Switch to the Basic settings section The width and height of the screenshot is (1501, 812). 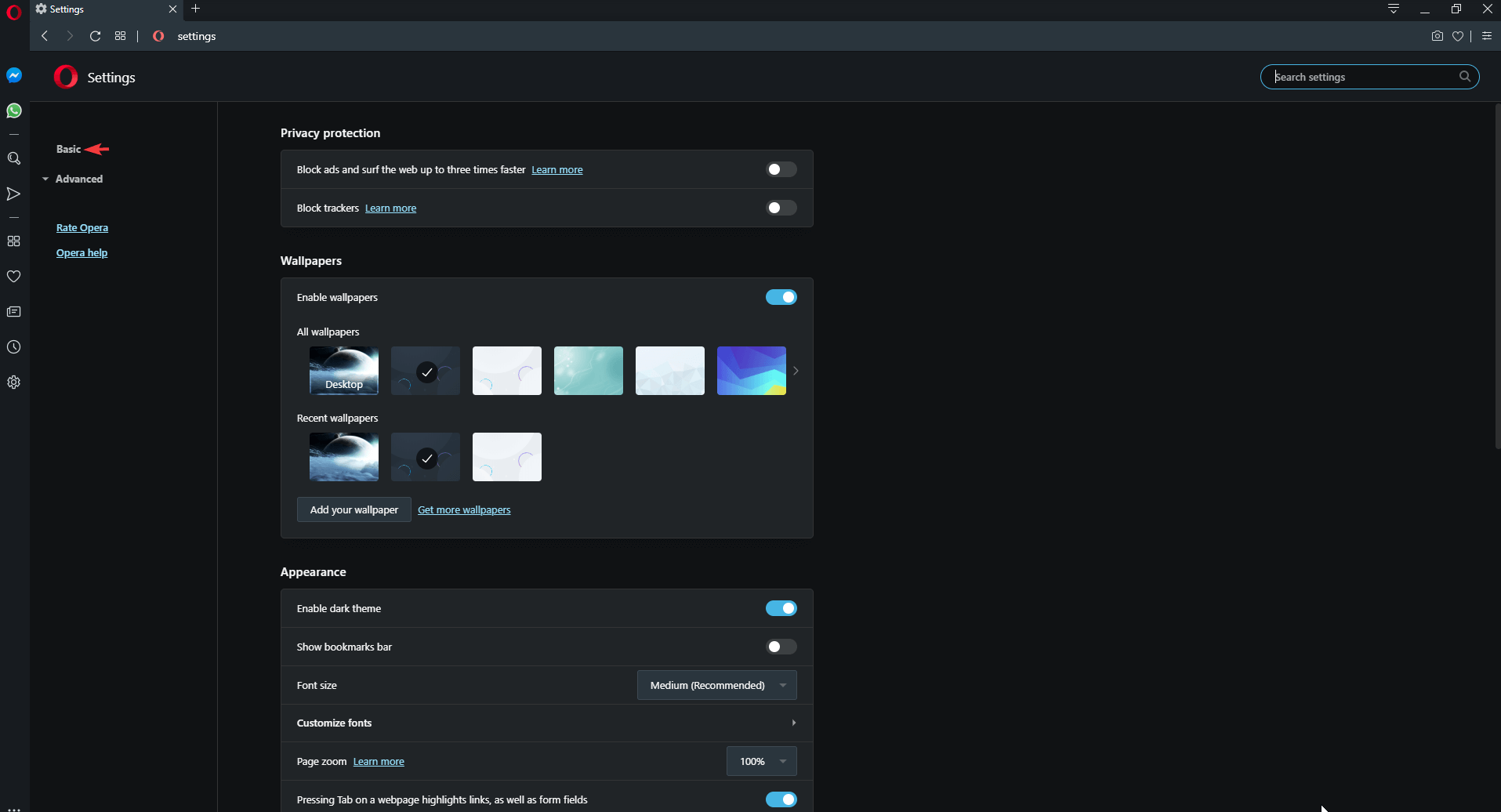(x=67, y=148)
